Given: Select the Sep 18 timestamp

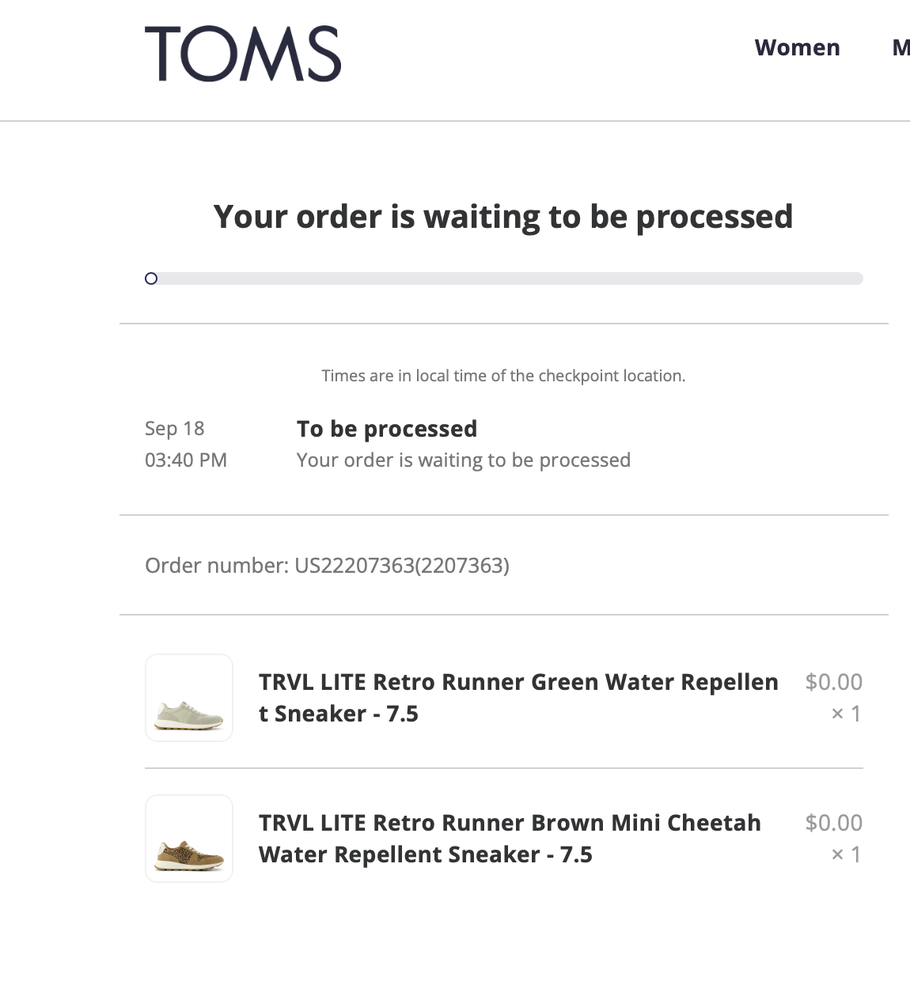Looking at the screenshot, I should [174, 428].
